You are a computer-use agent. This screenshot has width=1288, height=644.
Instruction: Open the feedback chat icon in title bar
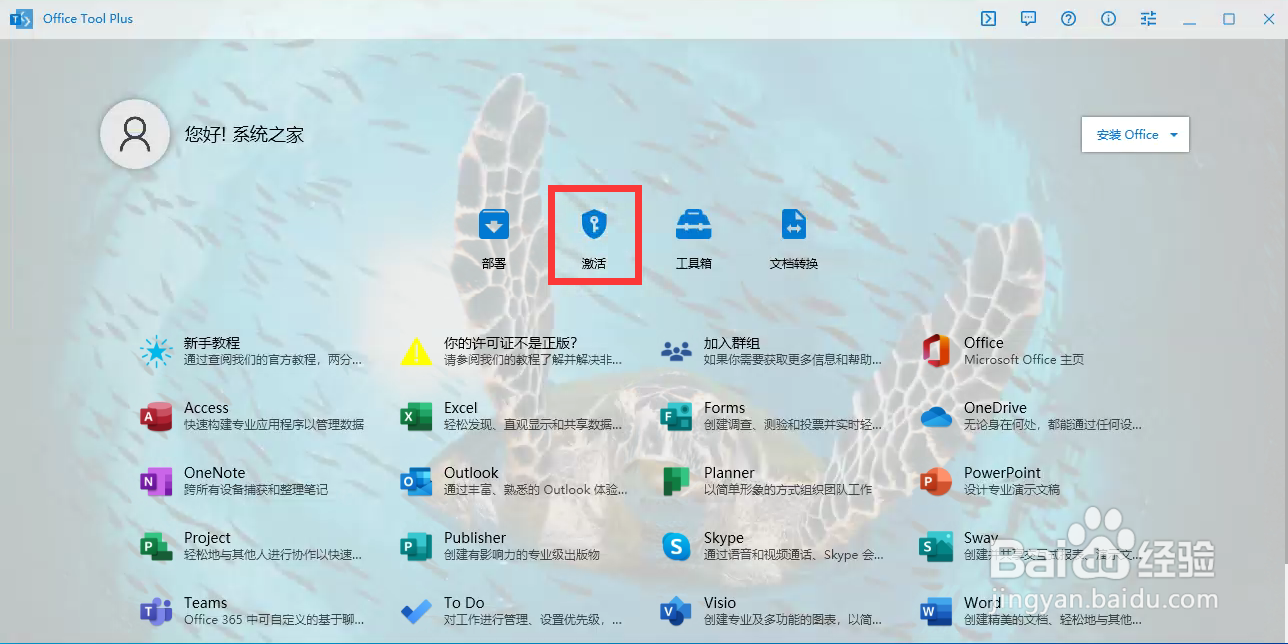1028,19
